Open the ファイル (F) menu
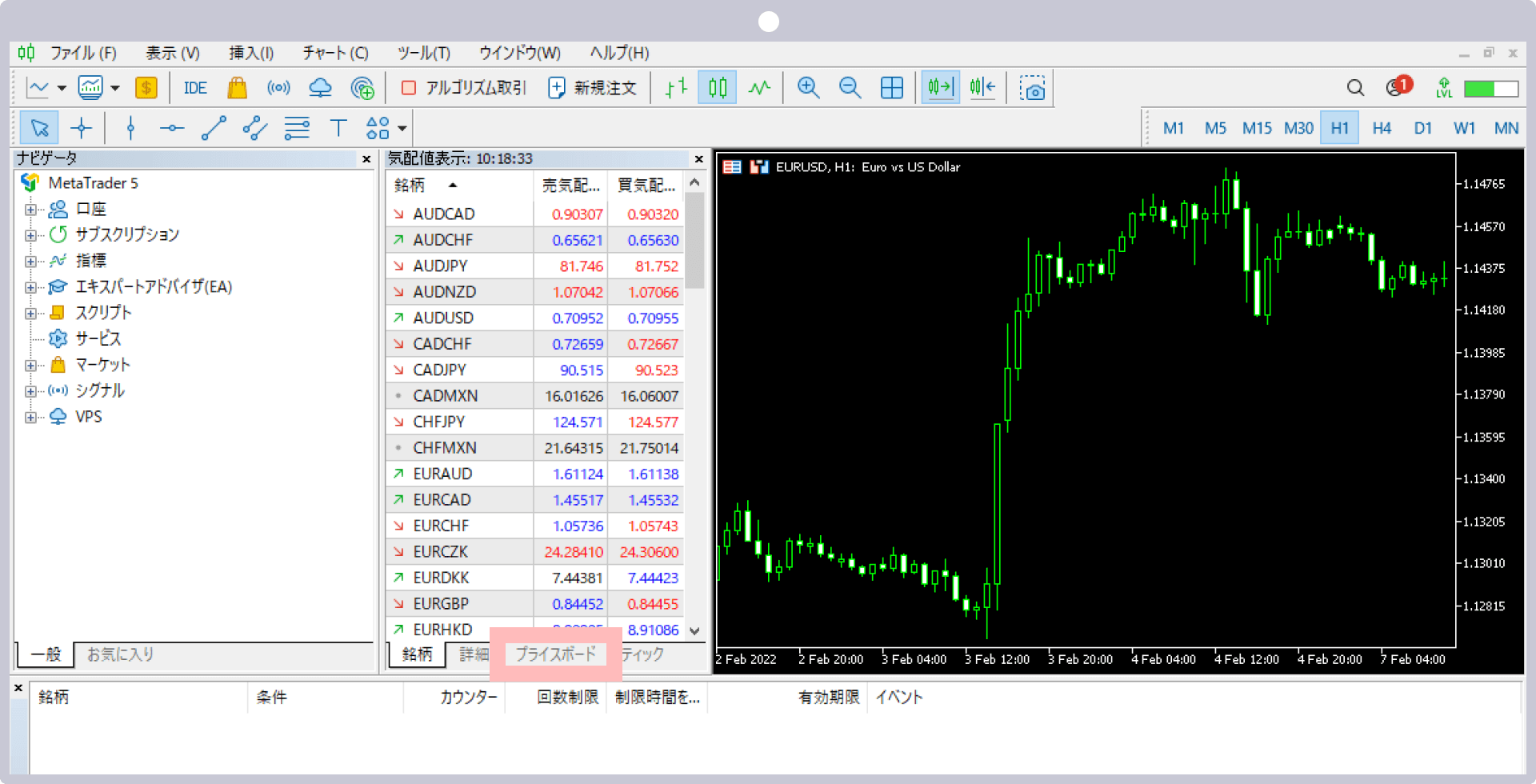The width and height of the screenshot is (1536, 784). click(x=83, y=53)
